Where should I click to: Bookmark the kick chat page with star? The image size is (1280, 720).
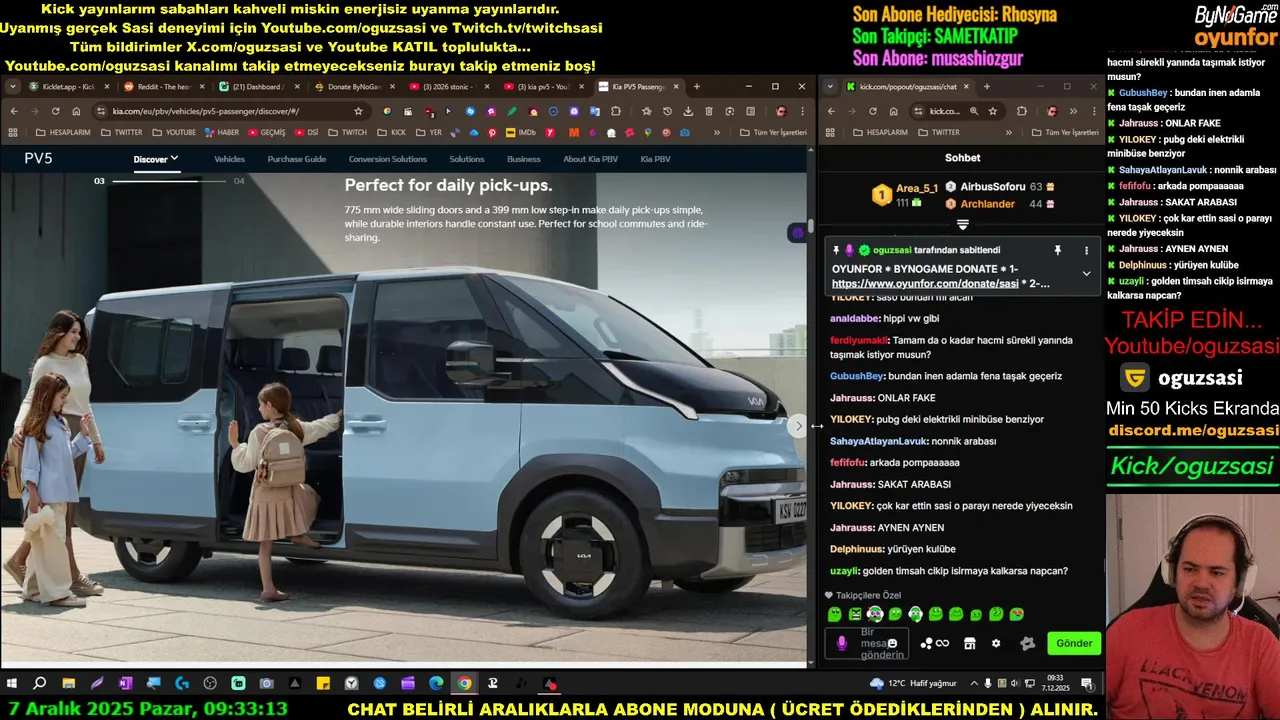(x=992, y=111)
